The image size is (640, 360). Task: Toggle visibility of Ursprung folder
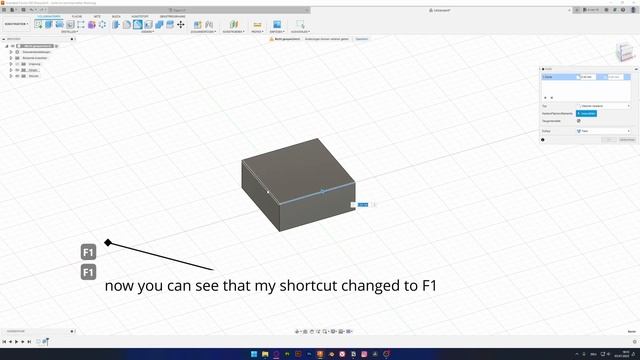coord(18,64)
